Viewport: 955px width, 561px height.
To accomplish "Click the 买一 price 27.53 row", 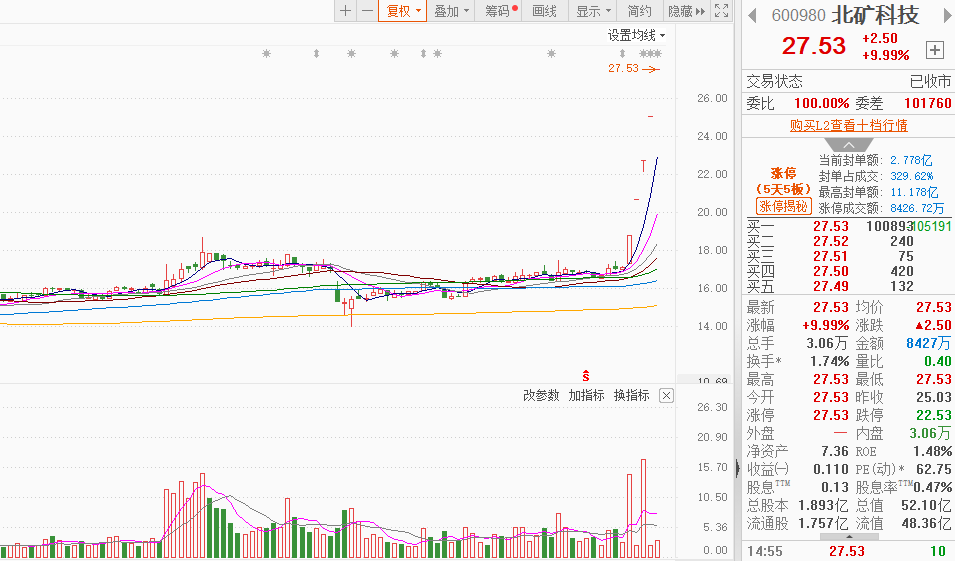I will (x=849, y=226).
